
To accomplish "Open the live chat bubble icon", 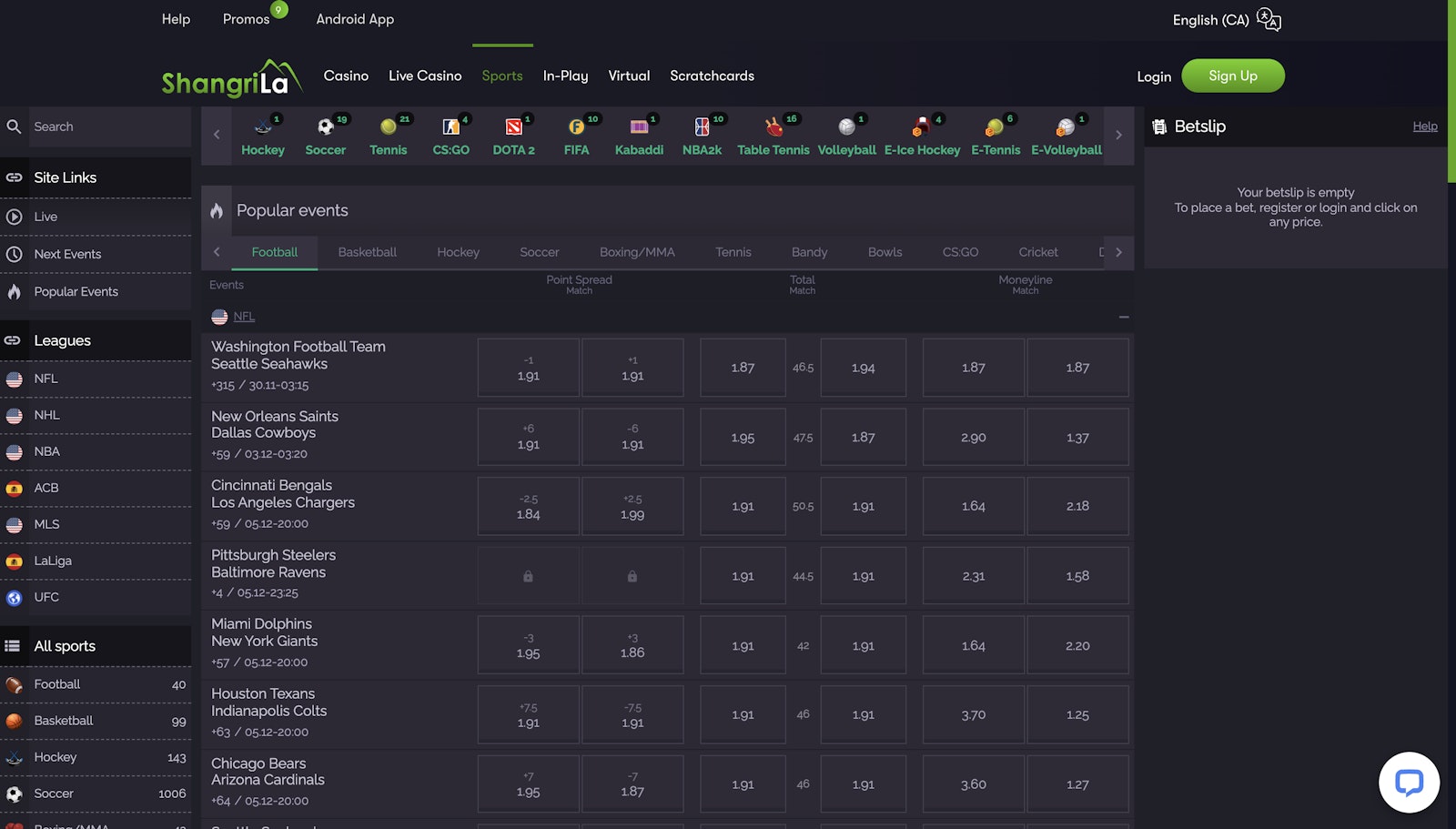I will pyautogui.click(x=1409, y=782).
